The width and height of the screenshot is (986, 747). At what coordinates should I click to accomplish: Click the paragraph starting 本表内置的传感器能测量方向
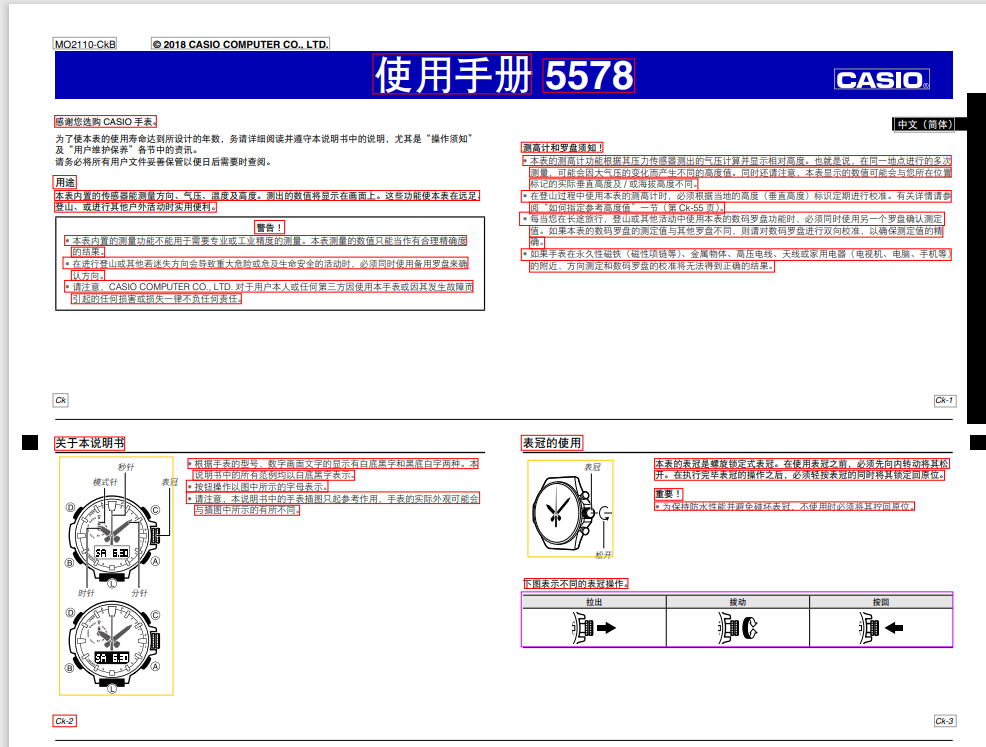point(267,201)
